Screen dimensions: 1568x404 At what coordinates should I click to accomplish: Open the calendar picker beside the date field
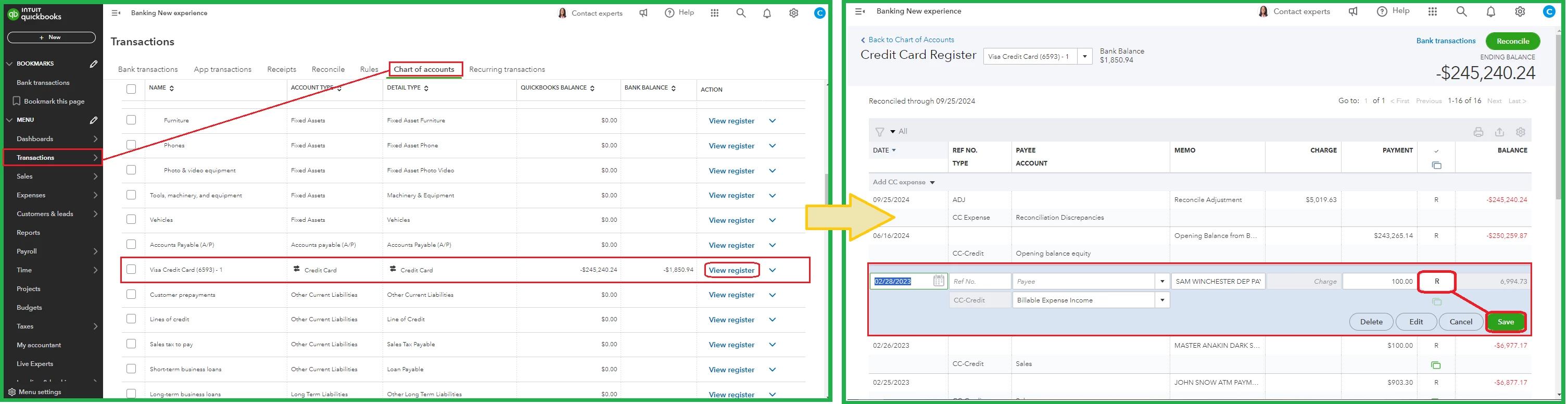coord(939,281)
